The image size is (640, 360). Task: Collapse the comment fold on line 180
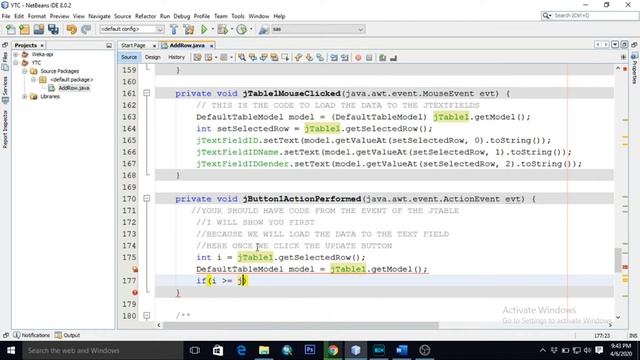pos(147,316)
